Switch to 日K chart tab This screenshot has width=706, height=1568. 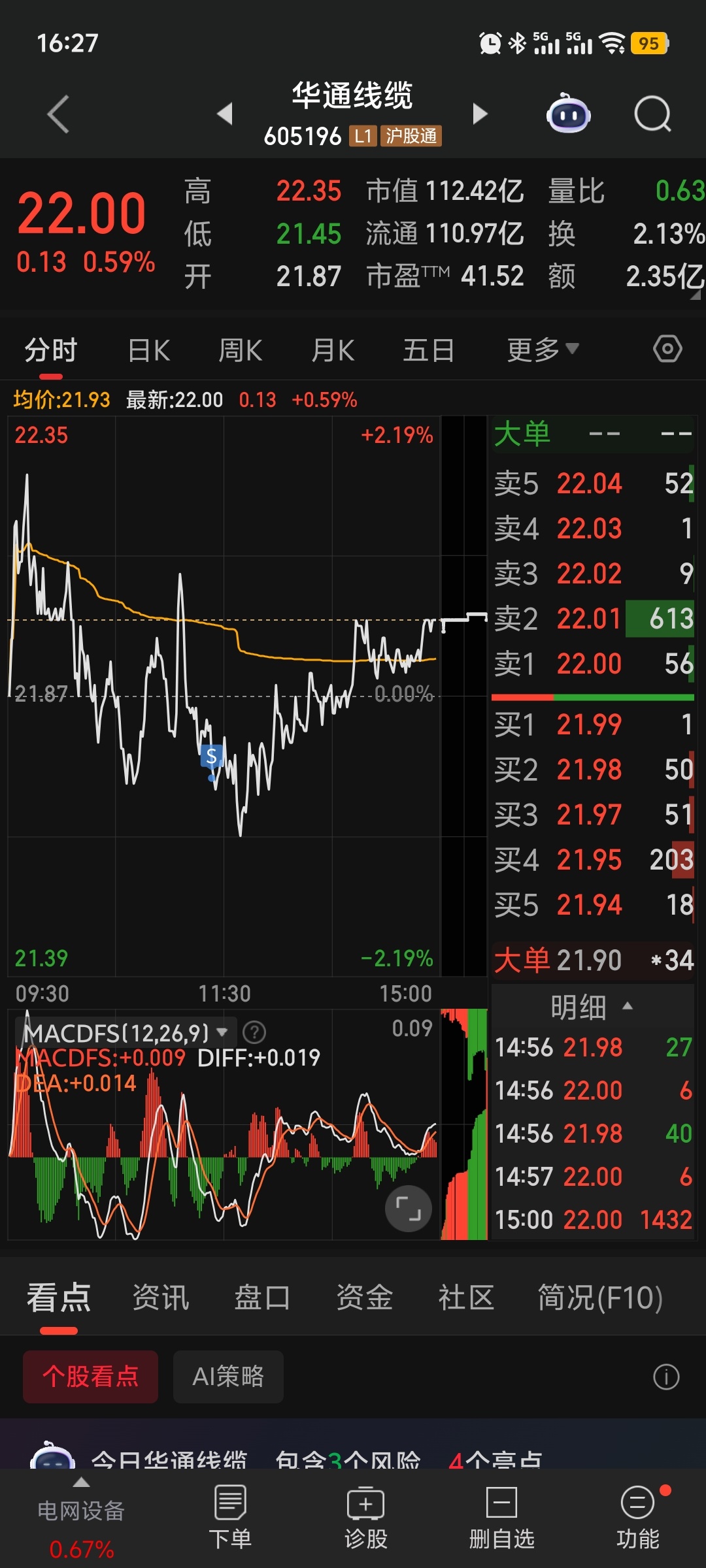(x=149, y=350)
